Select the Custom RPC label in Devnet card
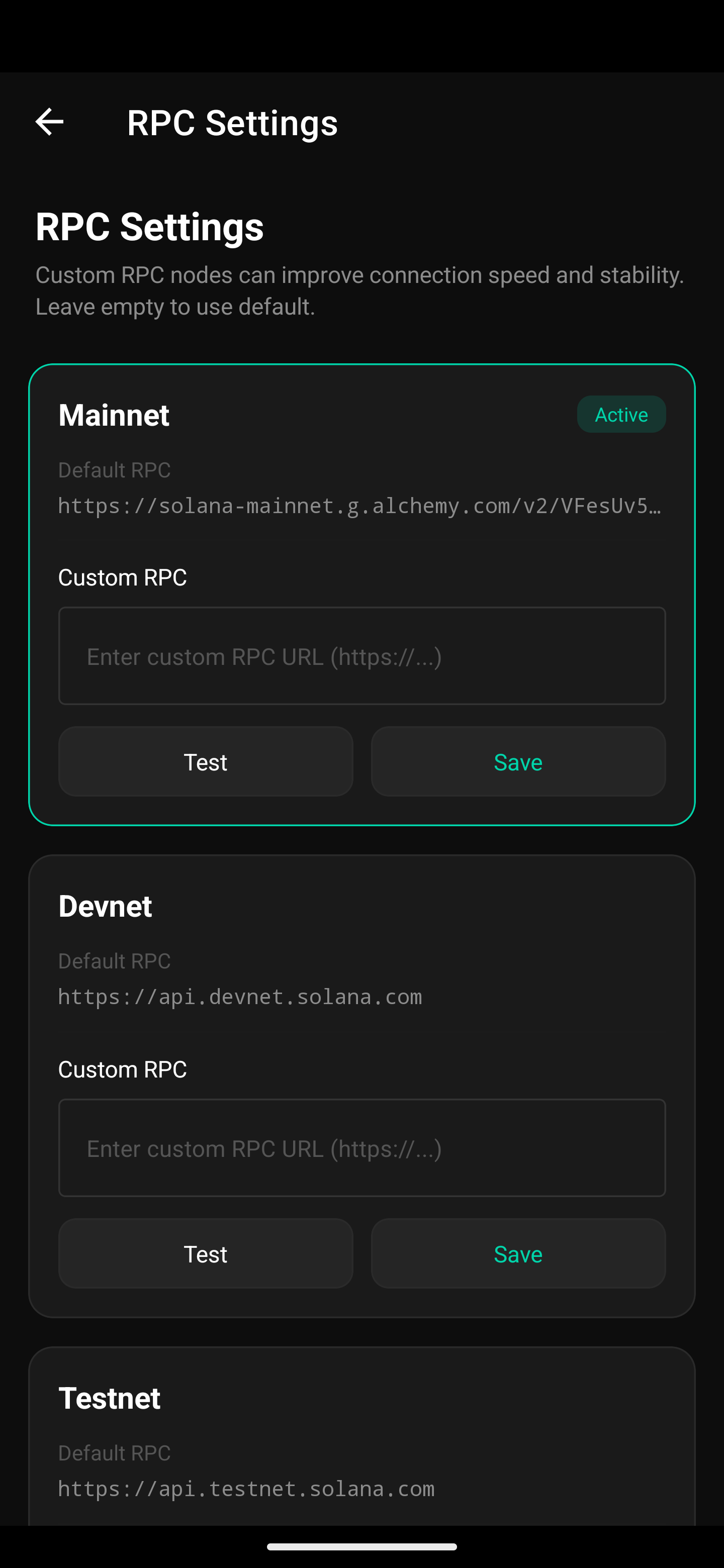Viewport: 724px width, 1568px height. [122, 1069]
